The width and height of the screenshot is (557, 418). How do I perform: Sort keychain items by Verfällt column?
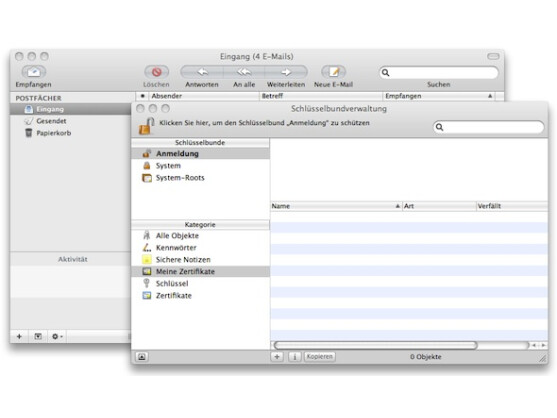[x=512, y=206]
